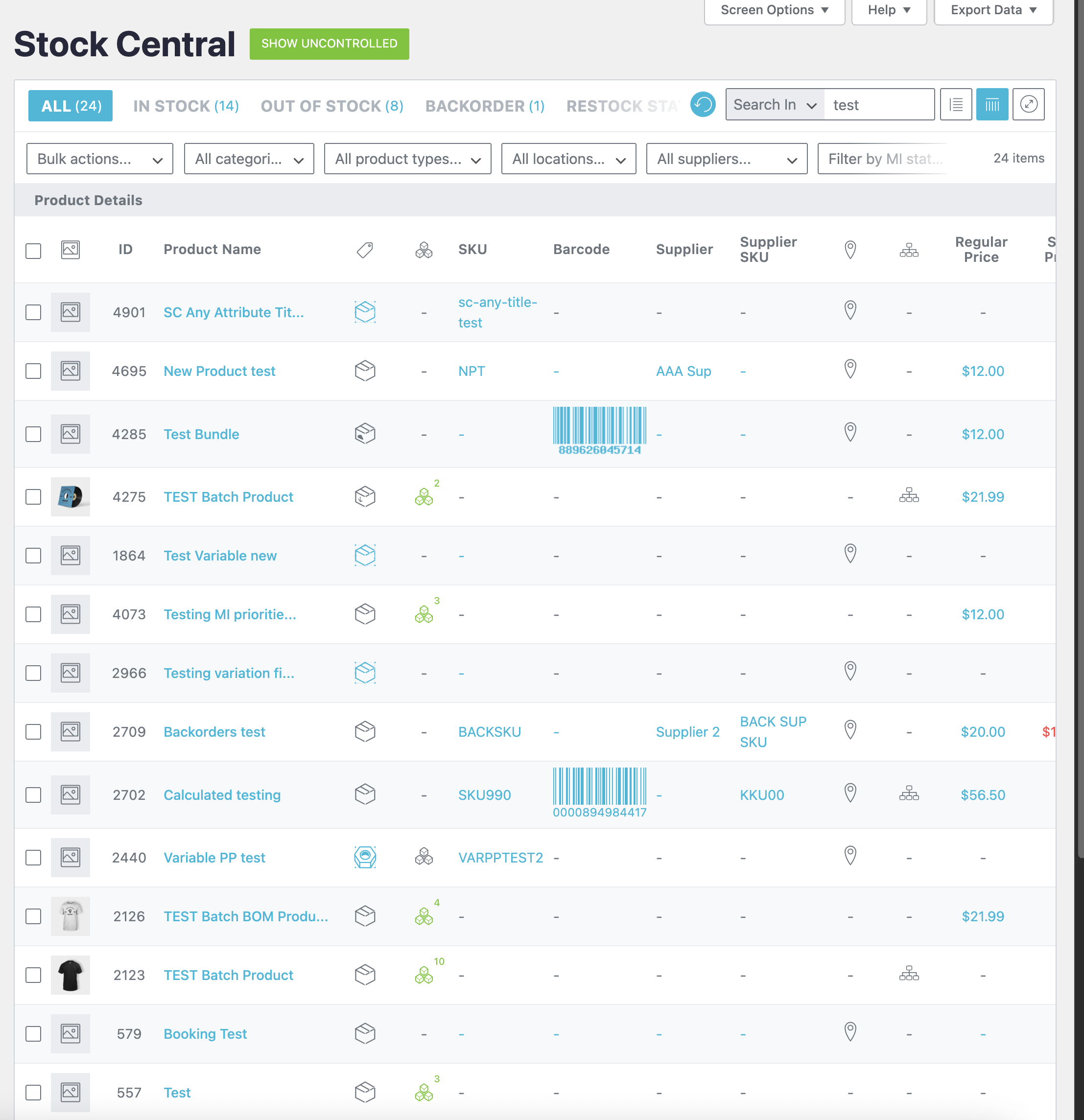Click the barcode 889626045714
Viewport: 1084px width, 1120px height.
599,431
